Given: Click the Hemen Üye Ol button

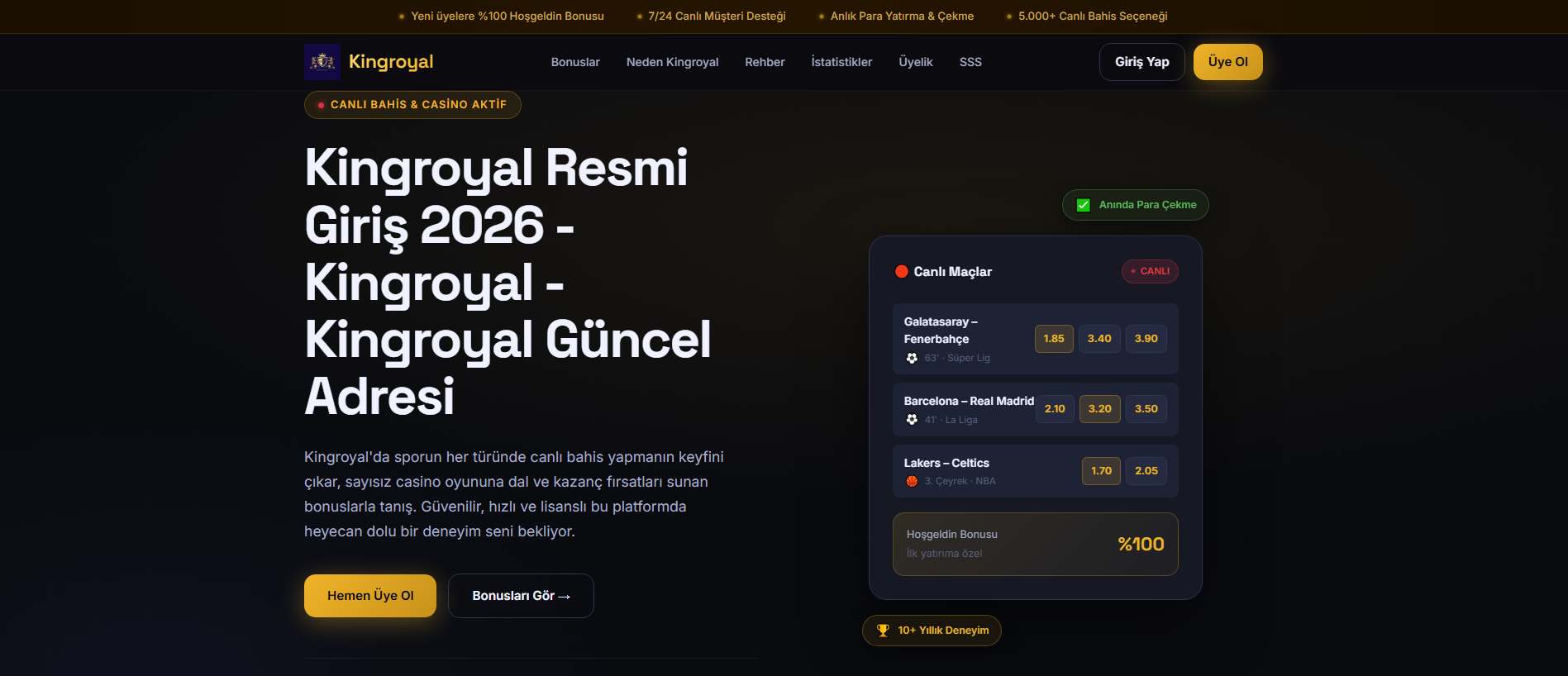Looking at the screenshot, I should click(370, 596).
